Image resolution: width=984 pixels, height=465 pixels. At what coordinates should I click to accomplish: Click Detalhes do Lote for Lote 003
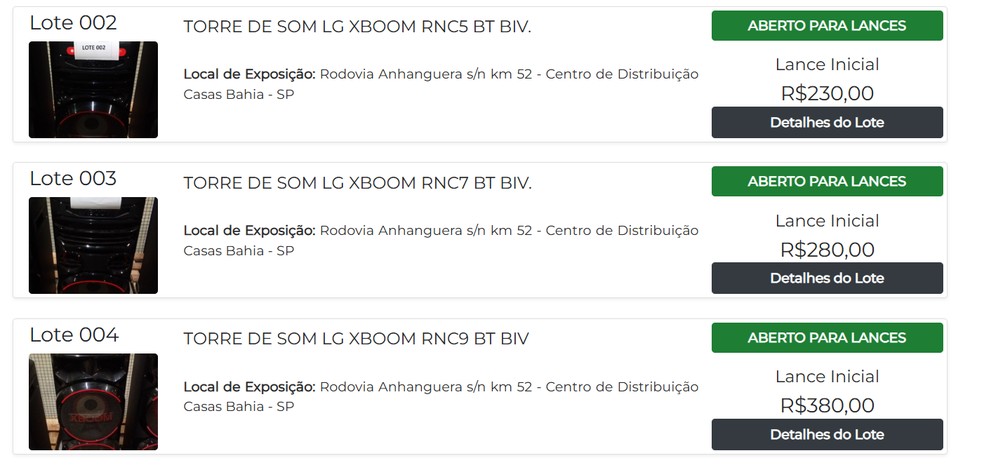tap(827, 278)
